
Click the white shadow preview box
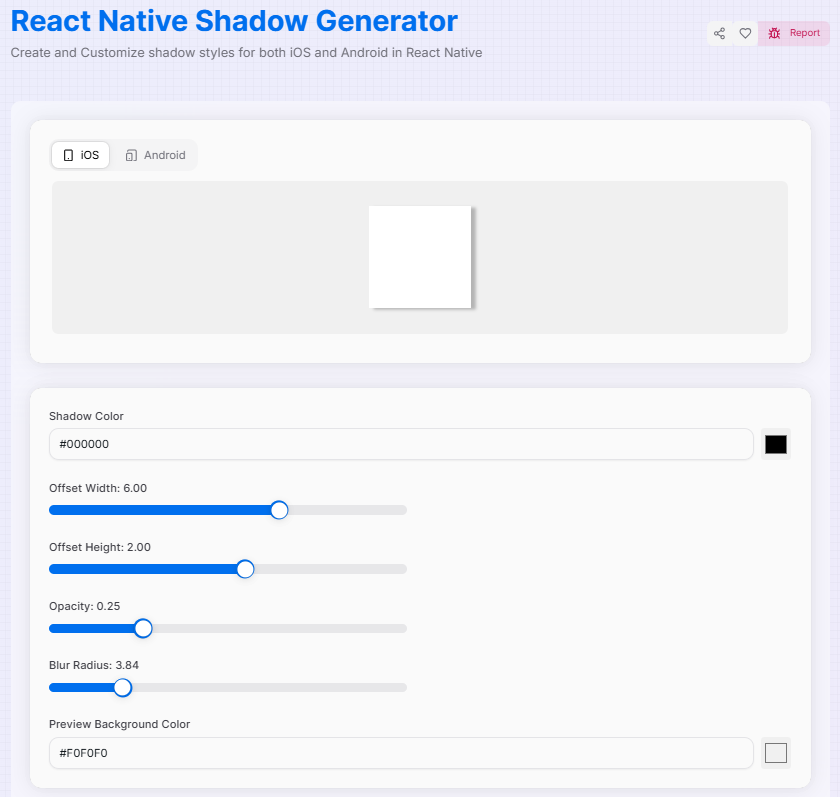(420, 256)
